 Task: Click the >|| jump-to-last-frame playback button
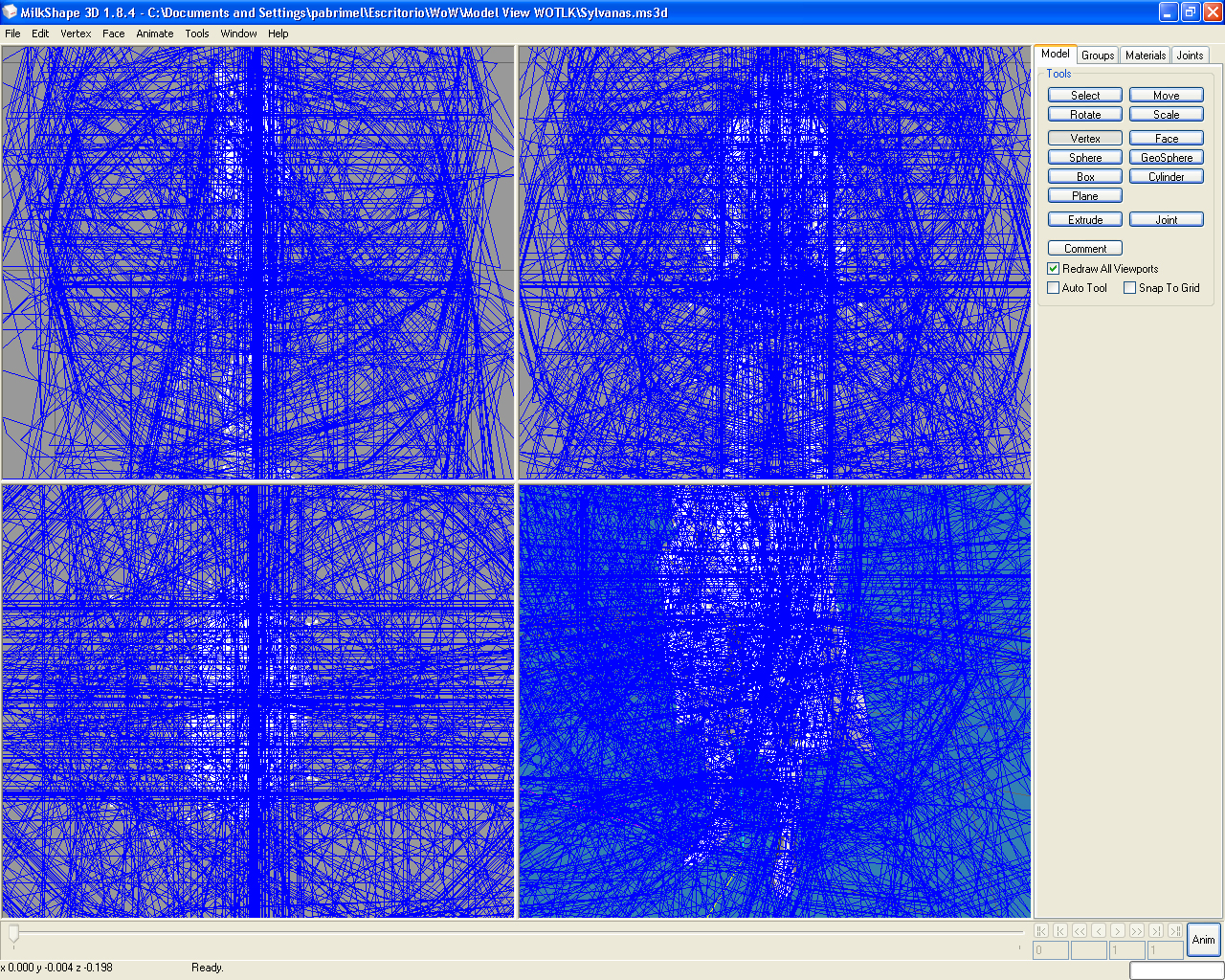coord(1175,930)
